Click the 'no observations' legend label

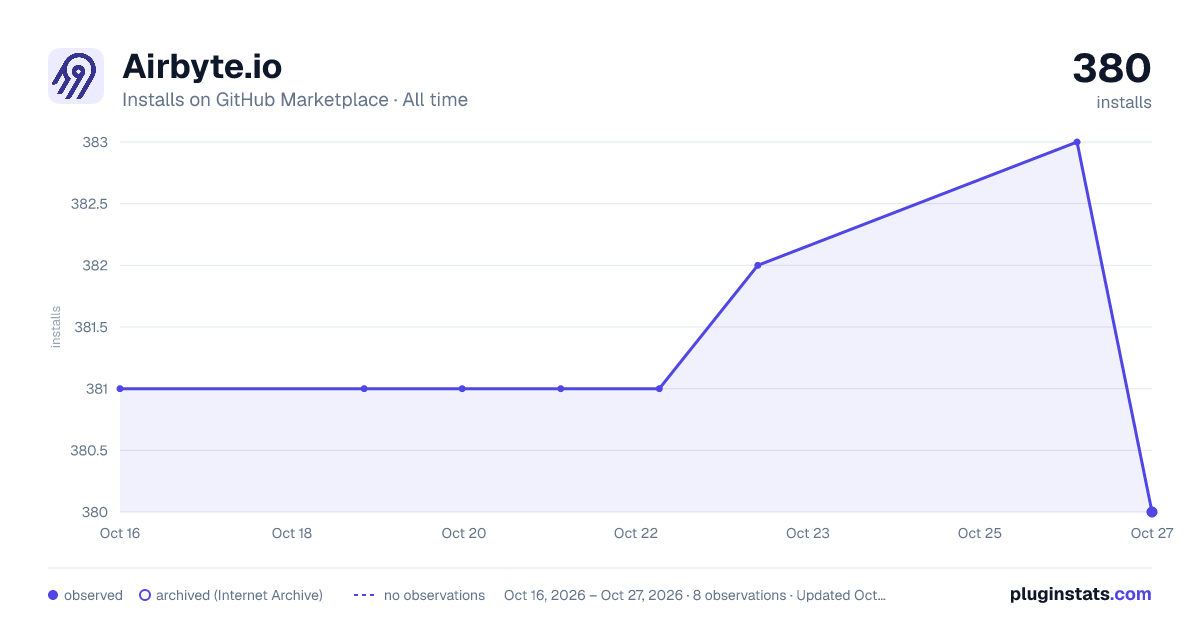(x=434, y=595)
